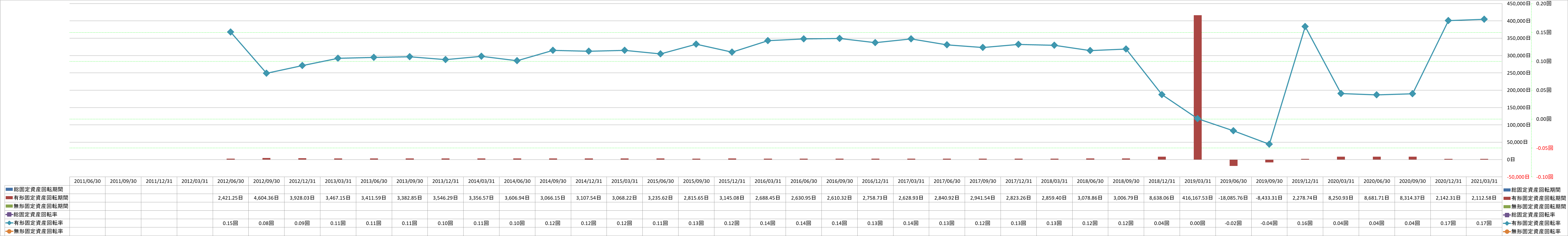Click the 2012/03/31 column header
This screenshot has height=236, width=1568.
[195, 181]
